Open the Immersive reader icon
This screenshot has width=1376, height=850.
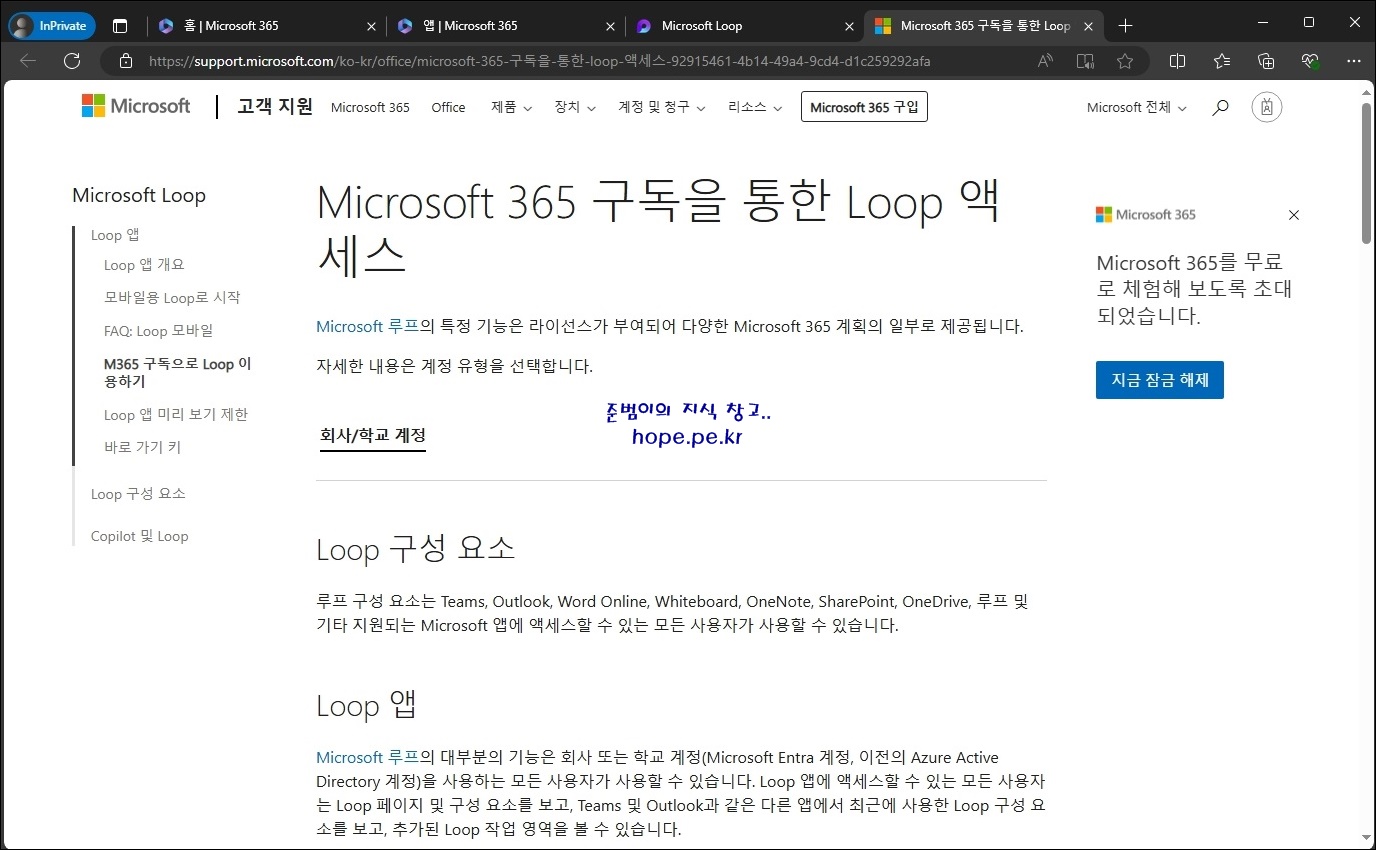point(1085,61)
